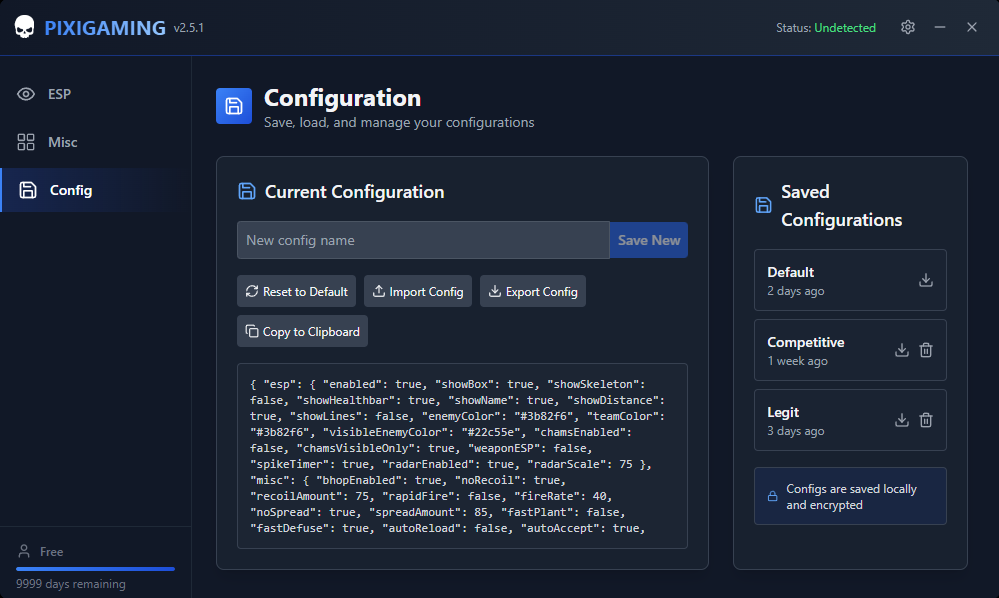Delete the Competitive saved configuration

click(926, 350)
